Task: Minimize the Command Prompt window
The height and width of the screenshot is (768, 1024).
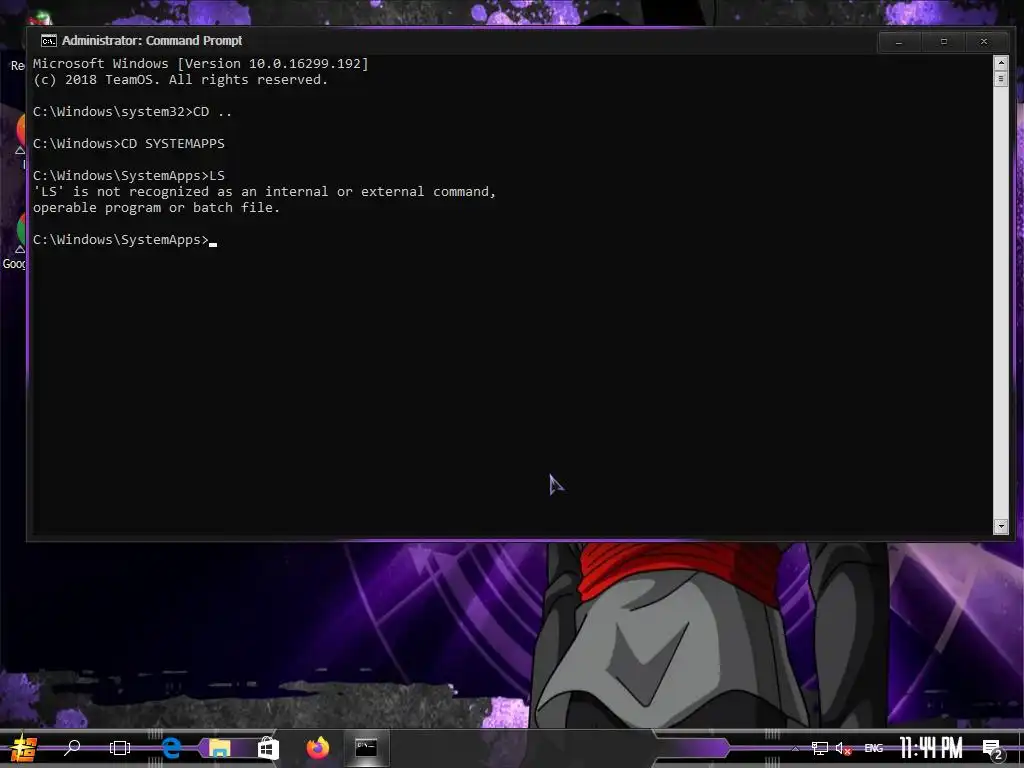Action: tap(899, 42)
